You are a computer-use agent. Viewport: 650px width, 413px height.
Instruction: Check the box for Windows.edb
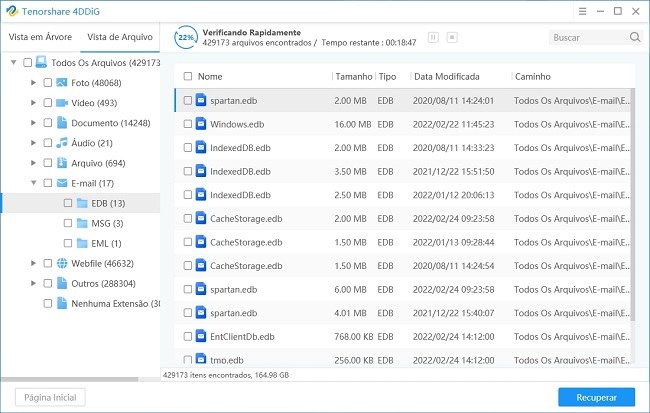point(188,124)
